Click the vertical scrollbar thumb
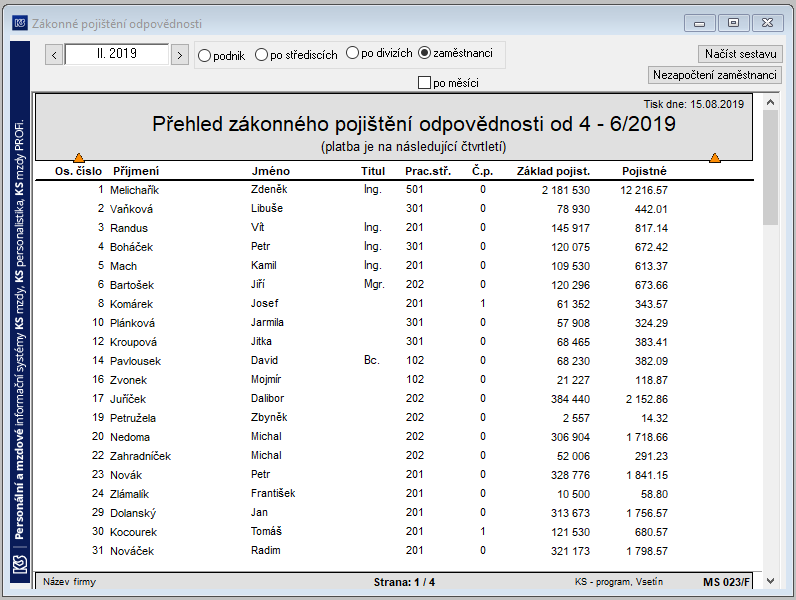 point(770,168)
